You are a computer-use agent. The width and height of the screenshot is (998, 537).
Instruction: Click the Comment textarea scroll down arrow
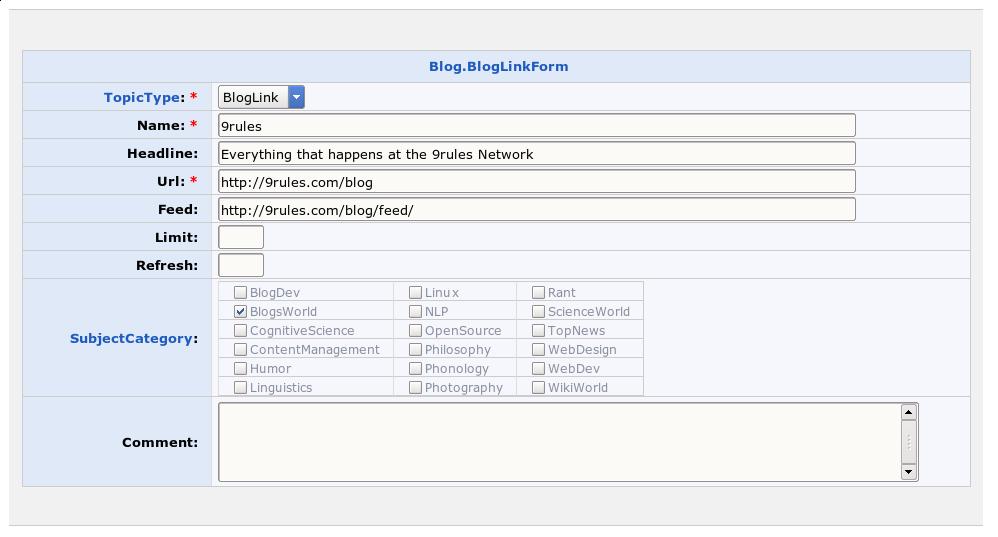(x=908, y=471)
